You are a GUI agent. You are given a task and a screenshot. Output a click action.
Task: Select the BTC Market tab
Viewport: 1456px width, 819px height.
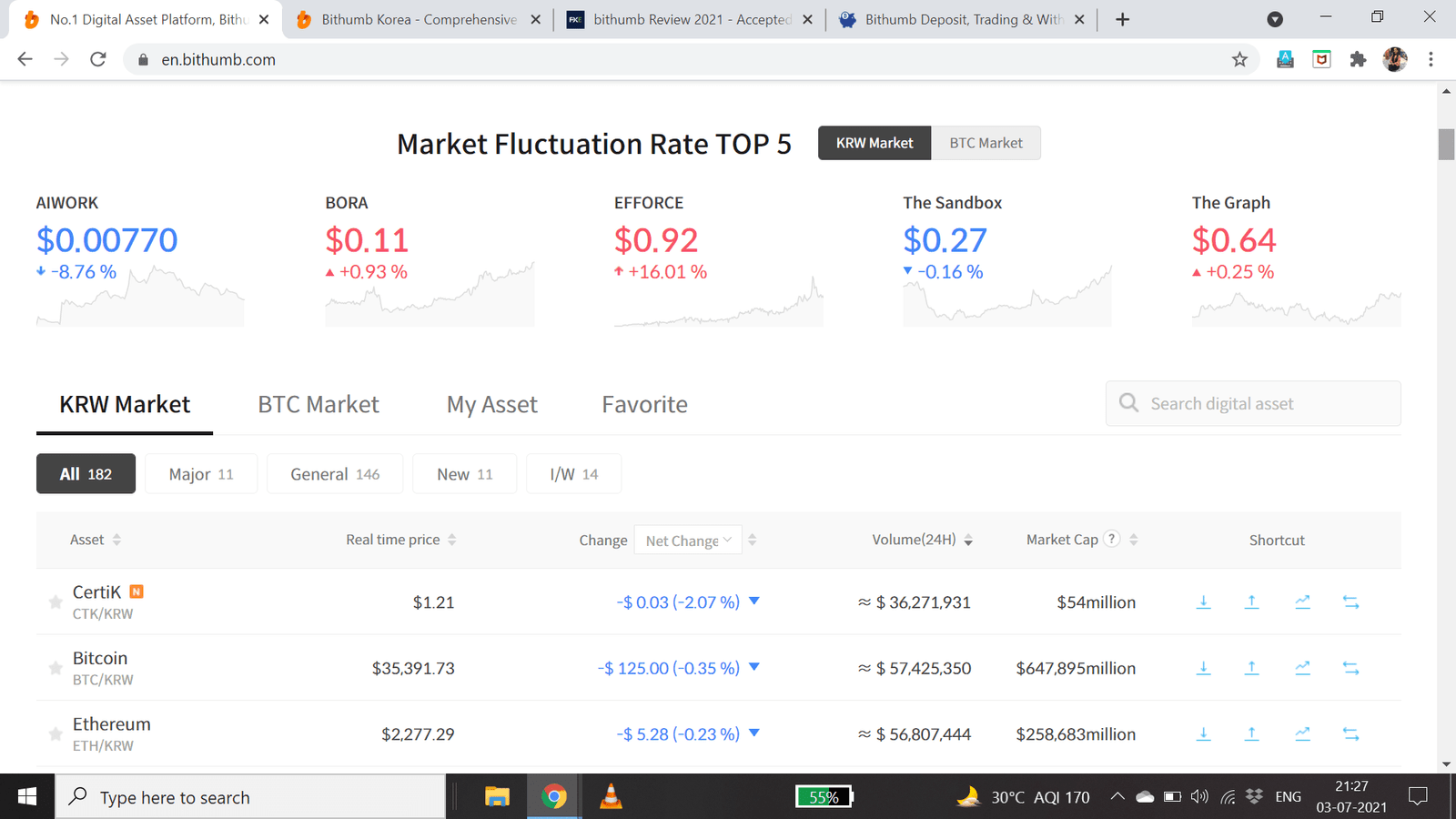pyautogui.click(x=318, y=405)
